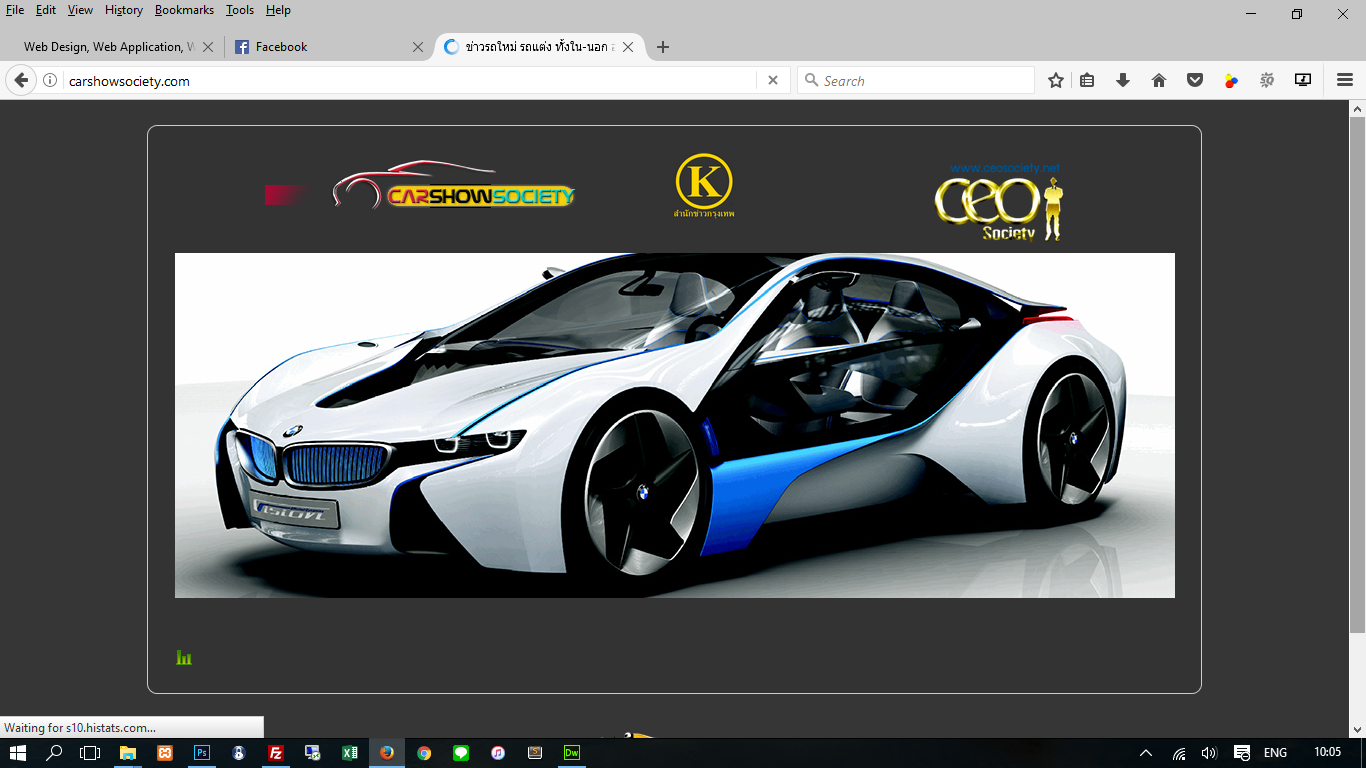The image size is (1366, 768).
Task: View site information icon in address bar
Action: (x=50, y=81)
